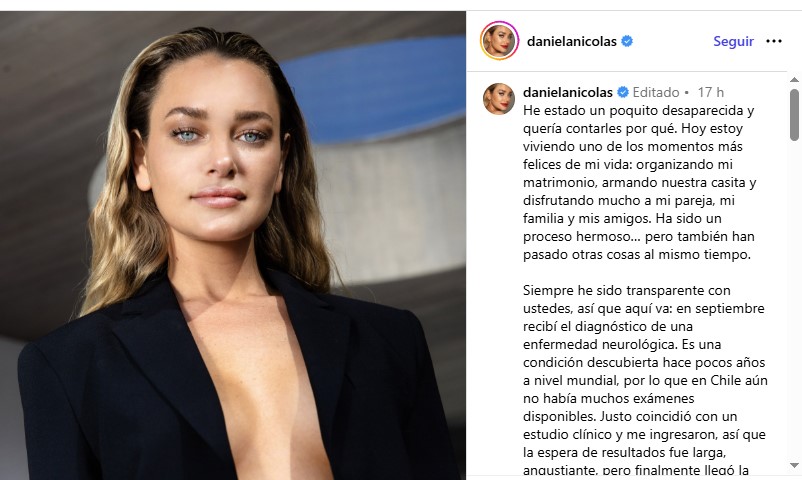Click caption paragraph starting 'He estado un poquito'
This screenshot has height=480, width=802.
(x=639, y=182)
